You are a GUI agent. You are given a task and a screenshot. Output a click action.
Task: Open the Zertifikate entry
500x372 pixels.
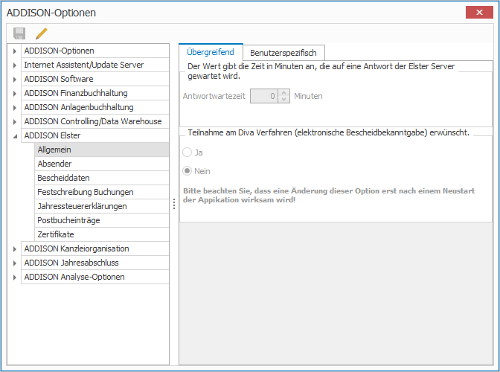tap(102, 234)
